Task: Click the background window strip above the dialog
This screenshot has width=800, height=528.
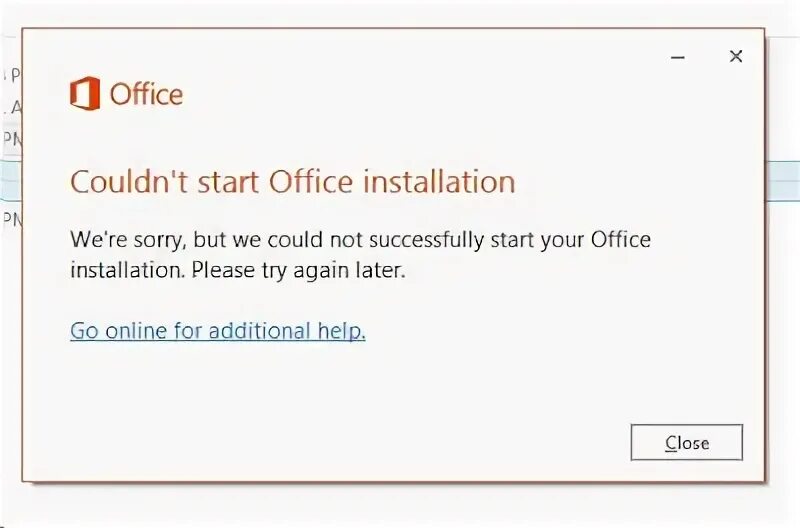Action: [400, 14]
